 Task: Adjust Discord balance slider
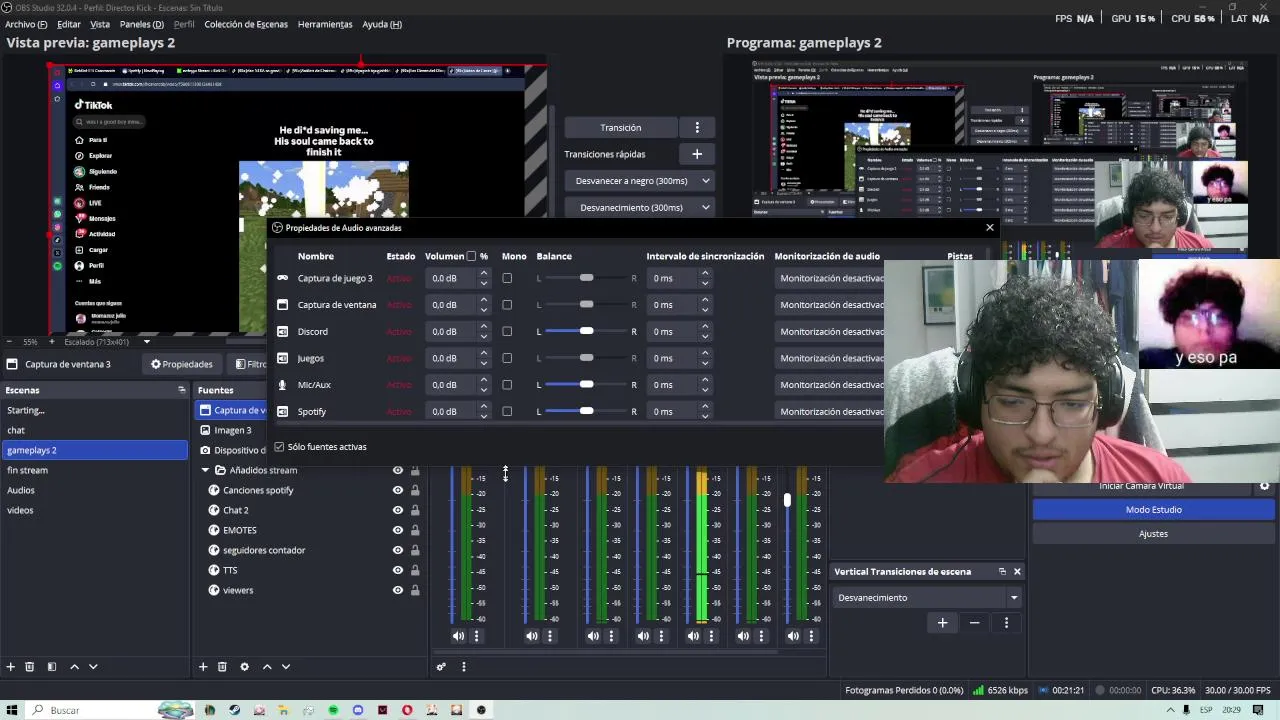(x=586, y=331)
